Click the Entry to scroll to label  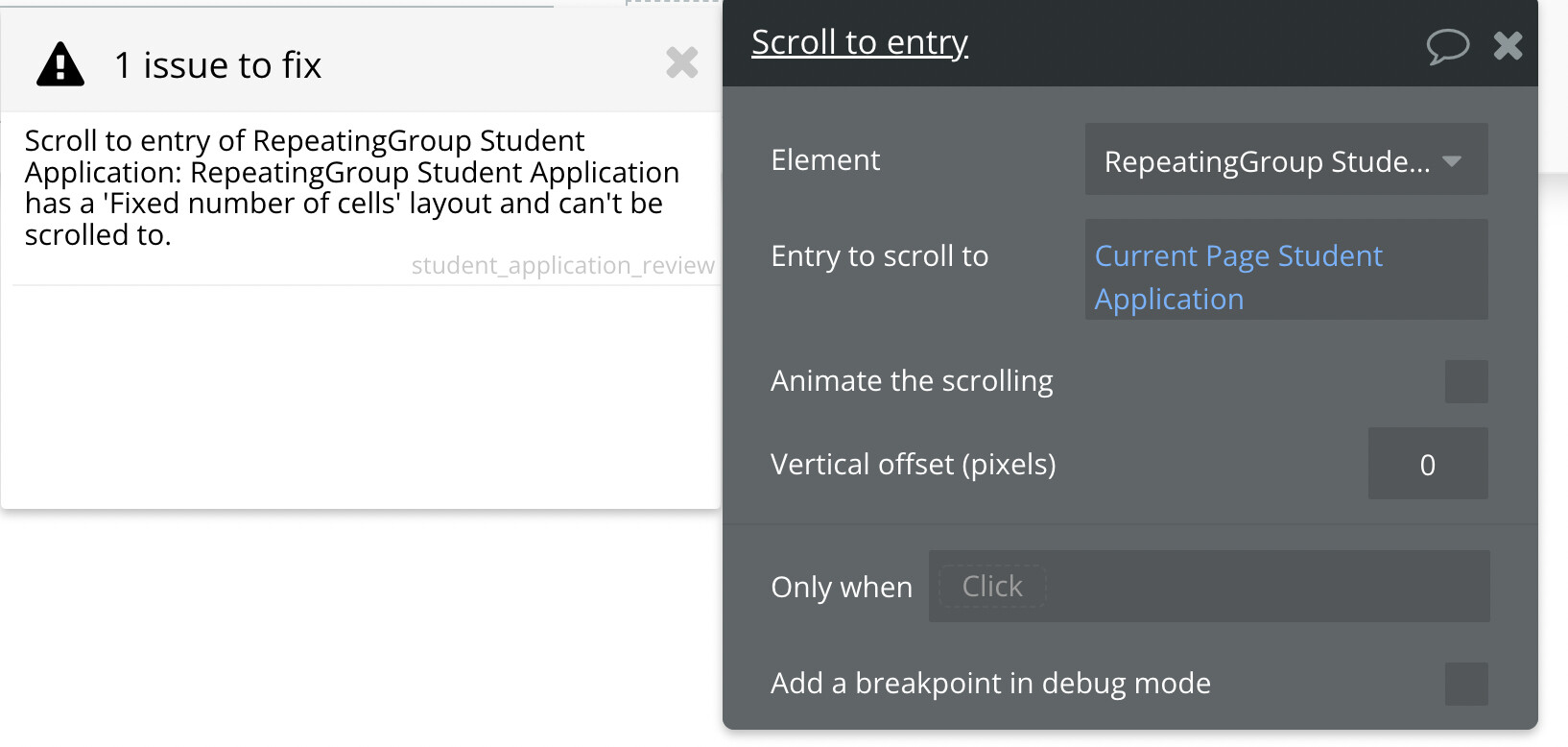pyautogui.click(x=879, y=256)
